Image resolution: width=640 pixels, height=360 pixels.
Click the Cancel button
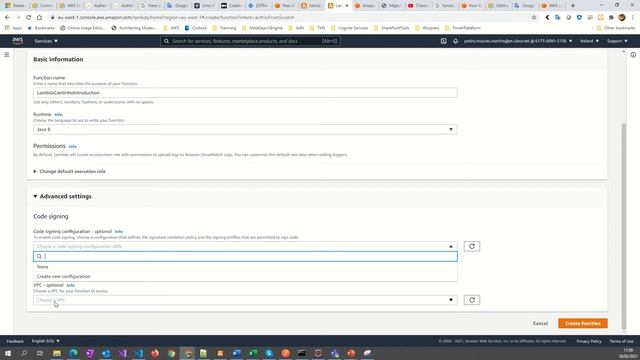coord(540,323)
